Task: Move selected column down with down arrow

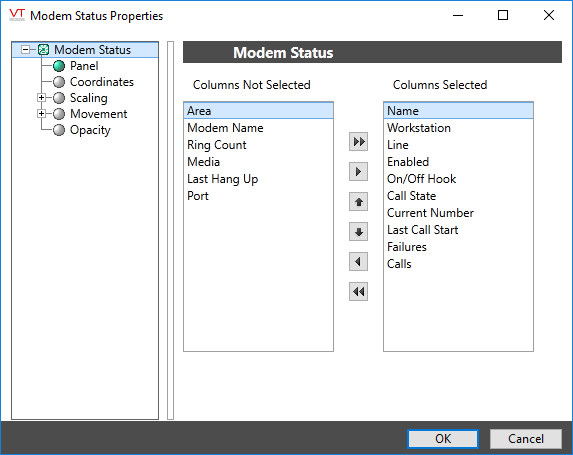Action: tap(358, 231)
